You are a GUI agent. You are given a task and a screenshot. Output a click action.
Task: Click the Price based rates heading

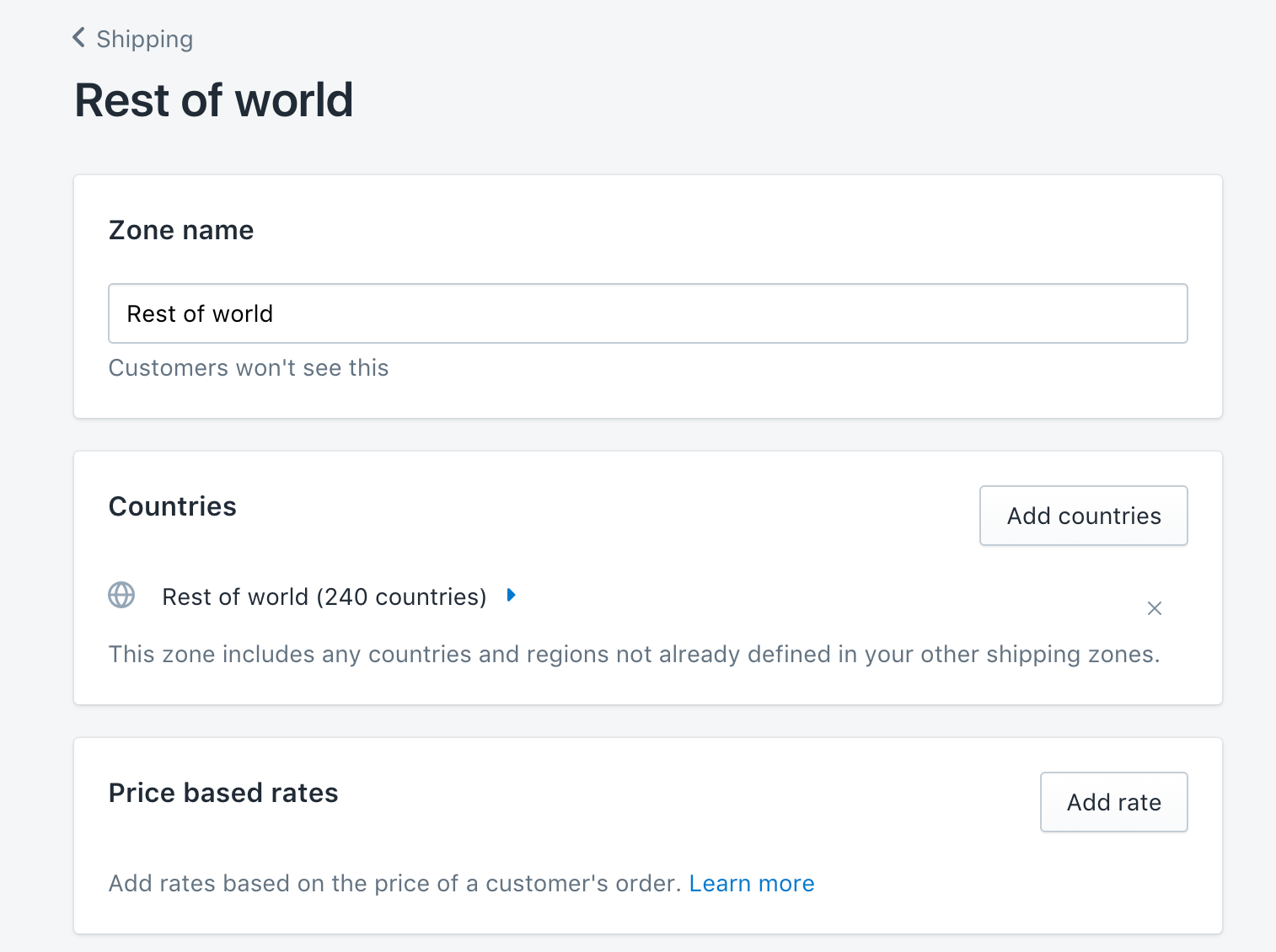click(x=223, y=793)
